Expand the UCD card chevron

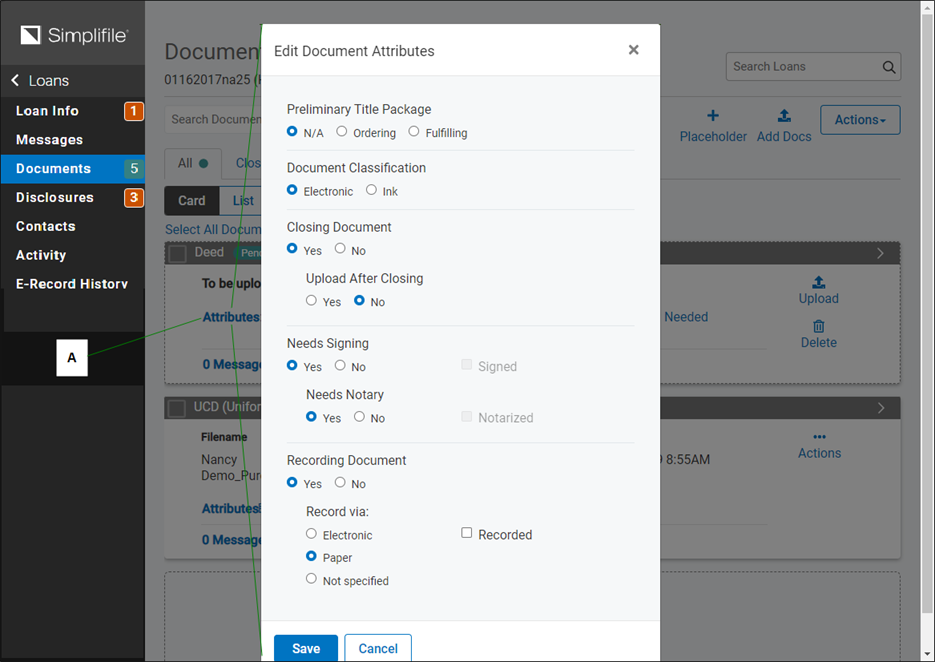[x=880, y=408]
